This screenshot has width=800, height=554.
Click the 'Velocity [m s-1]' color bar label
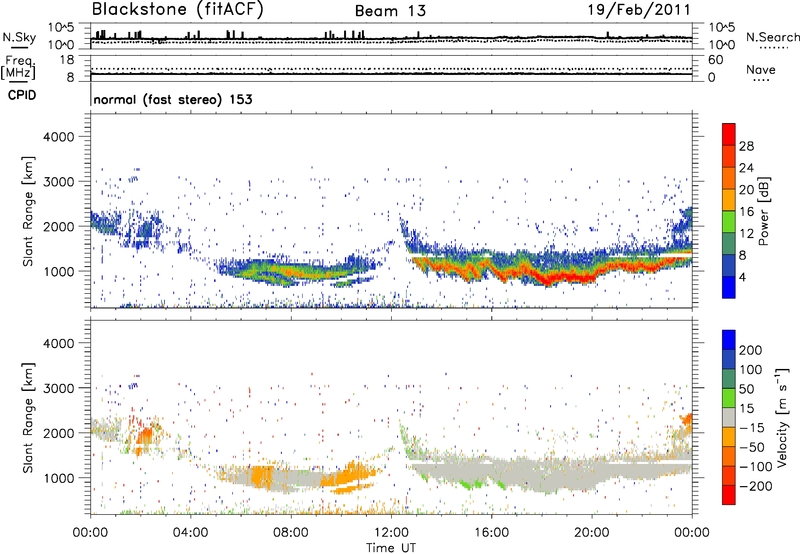[782, 418]
